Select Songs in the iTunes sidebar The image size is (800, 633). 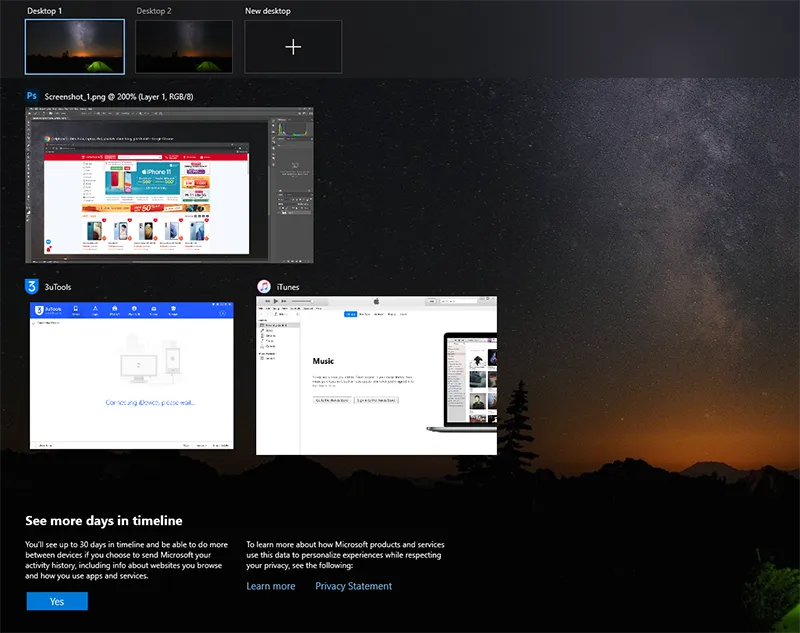pos(269,330)
